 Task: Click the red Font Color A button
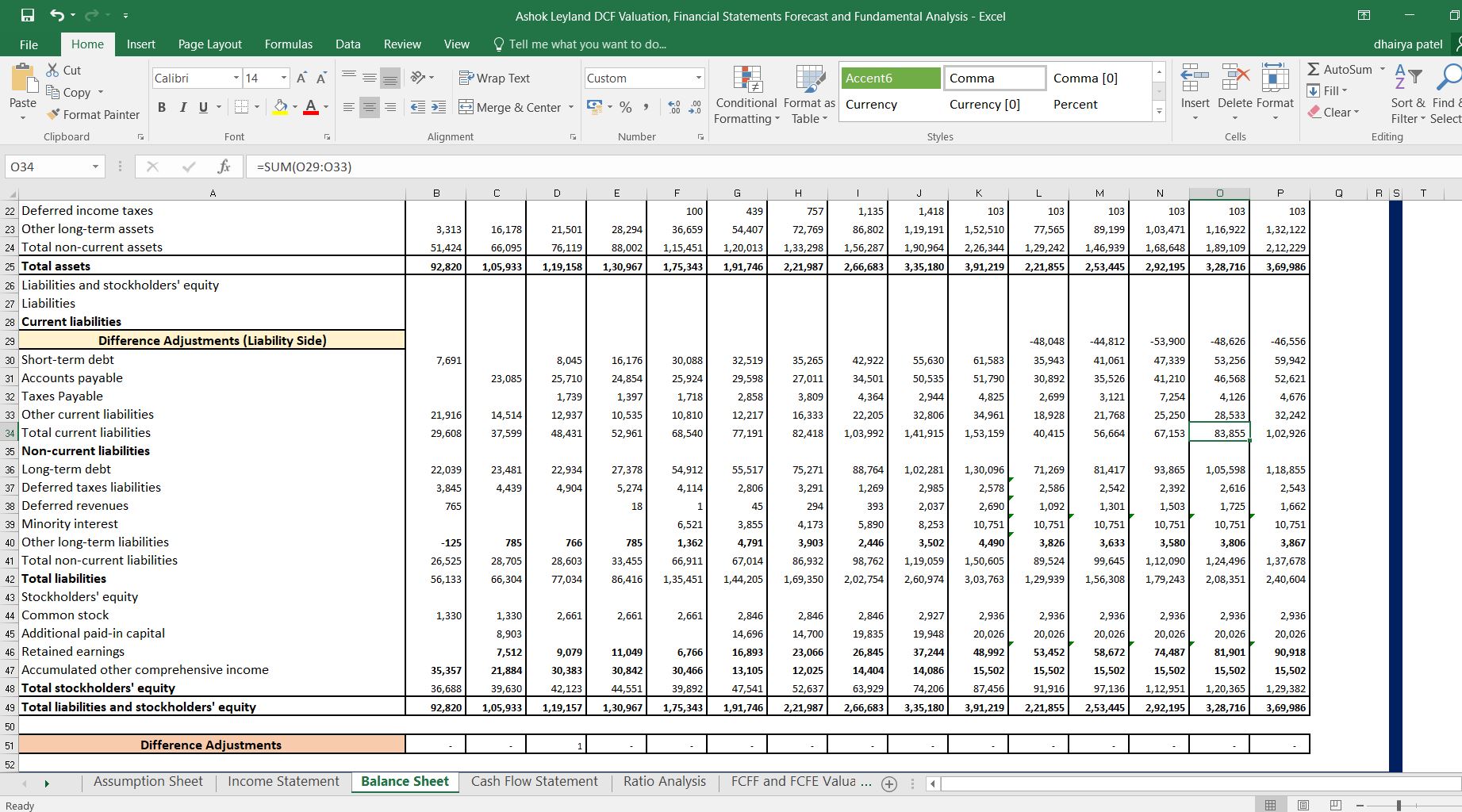310,107
